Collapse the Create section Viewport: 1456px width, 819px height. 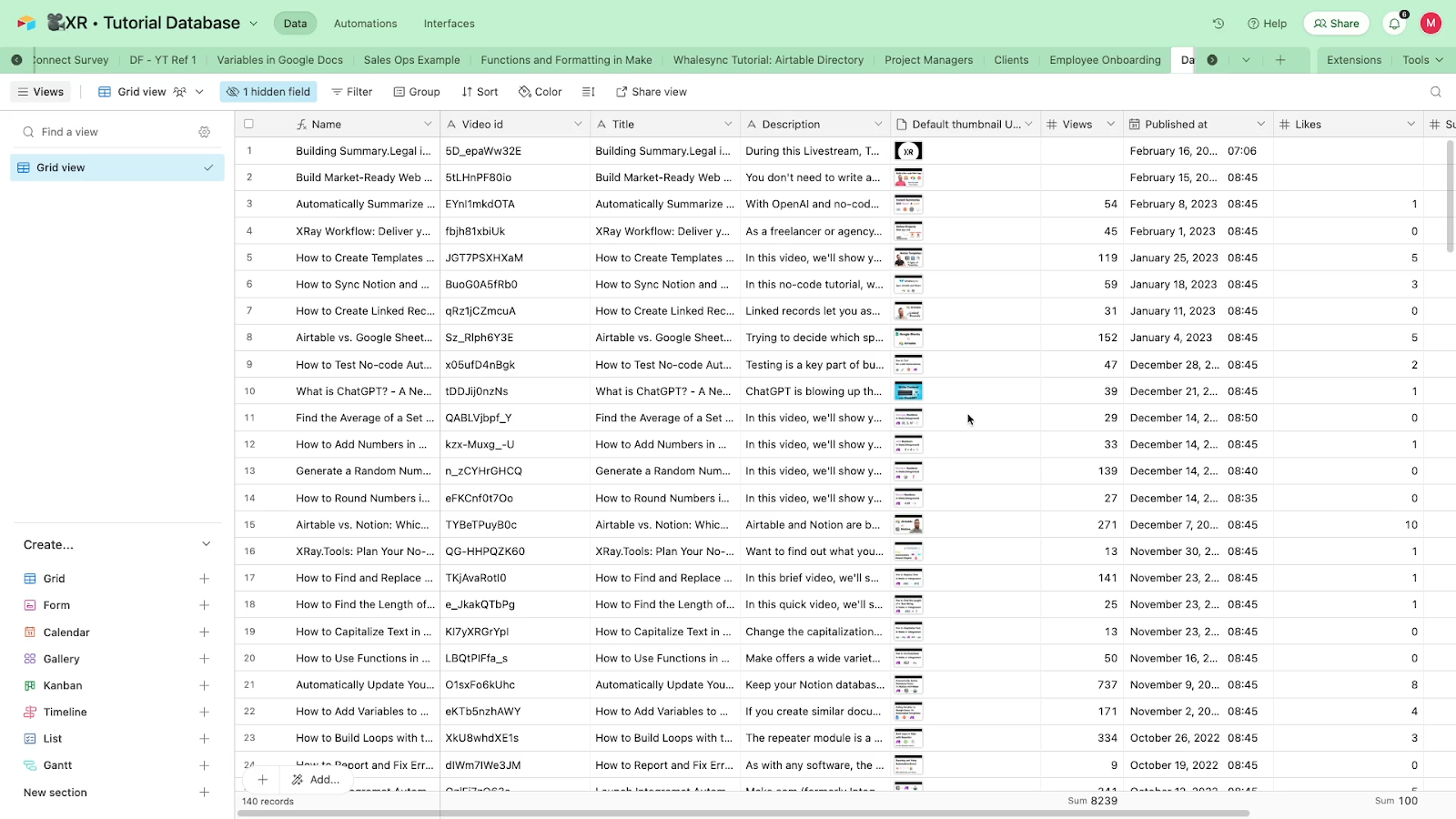[x=207, y=544]
